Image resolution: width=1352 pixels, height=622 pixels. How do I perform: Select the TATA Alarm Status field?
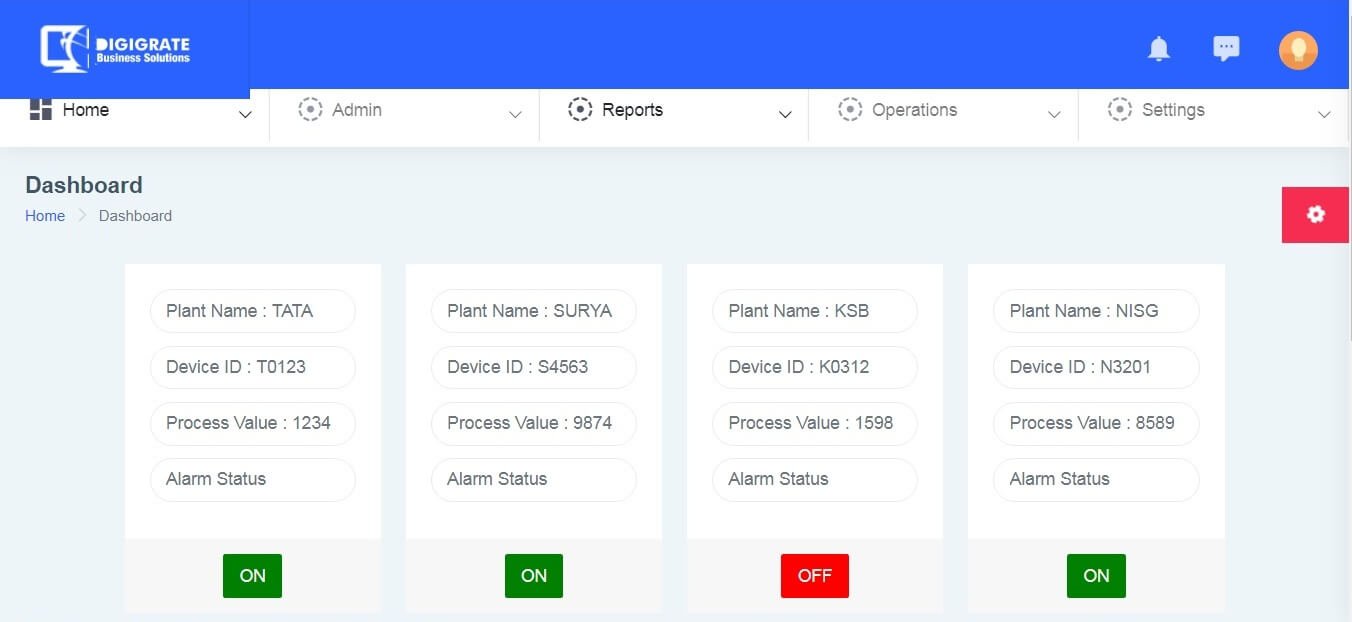(253, 479)
